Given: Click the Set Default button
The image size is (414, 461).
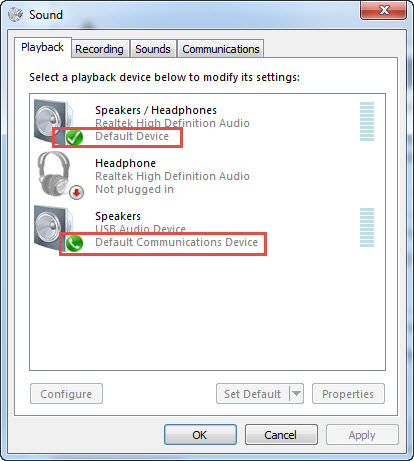Looking at the screenshot, I should (253, 394).
